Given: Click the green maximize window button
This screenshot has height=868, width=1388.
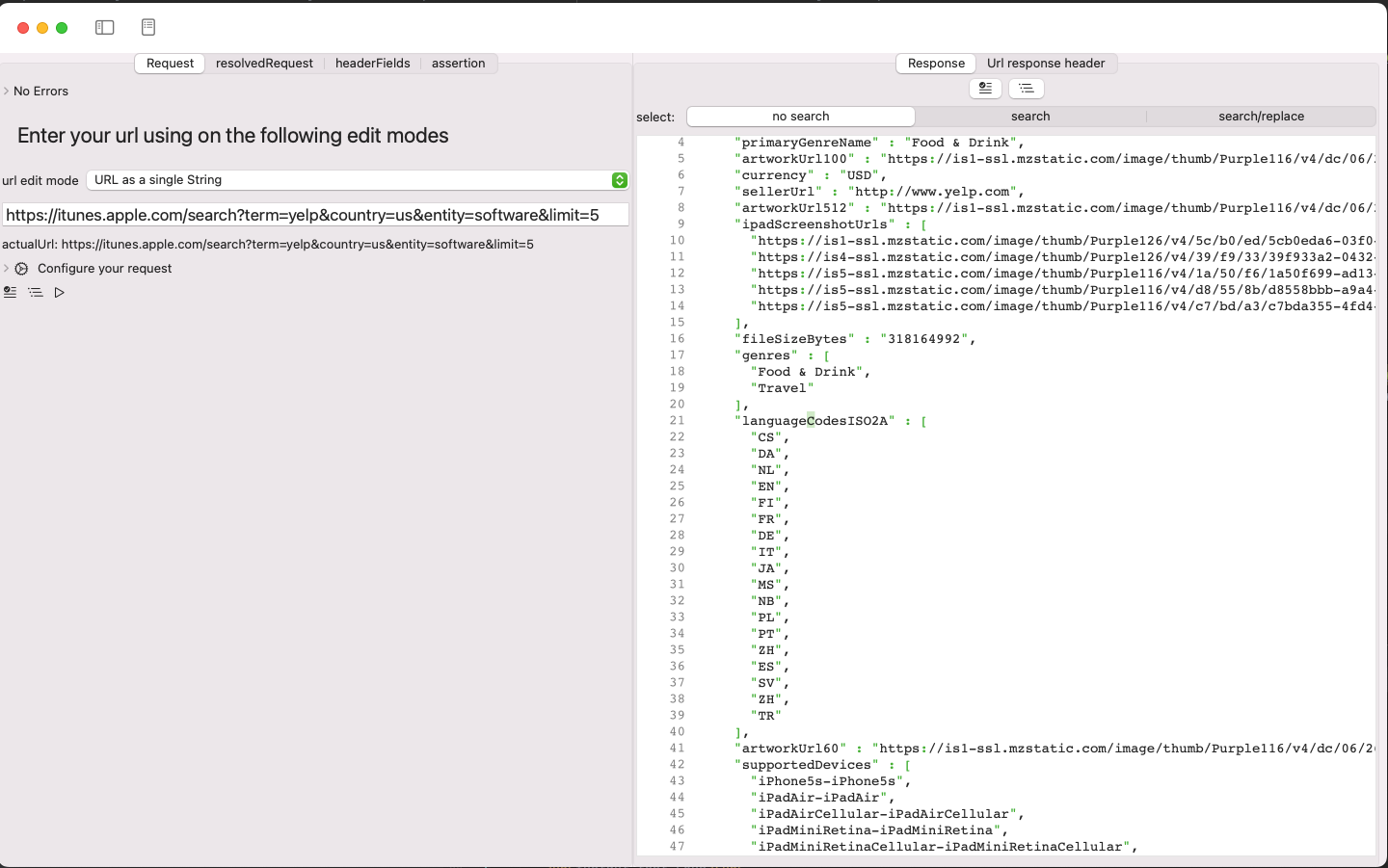Looking at the screenshot, I should [x=62, y=28].
